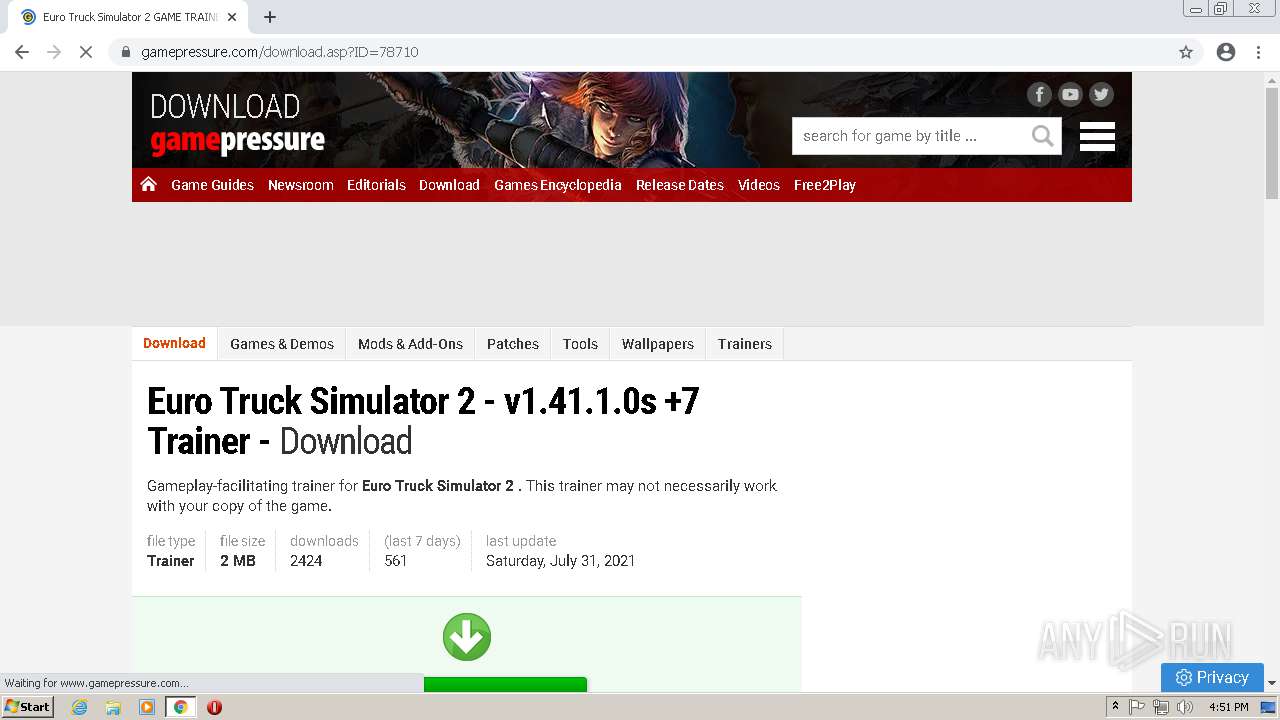The width and height of the screenshot is (1280, 720).
Task: View site security lock info
Action: coord(126,52)
